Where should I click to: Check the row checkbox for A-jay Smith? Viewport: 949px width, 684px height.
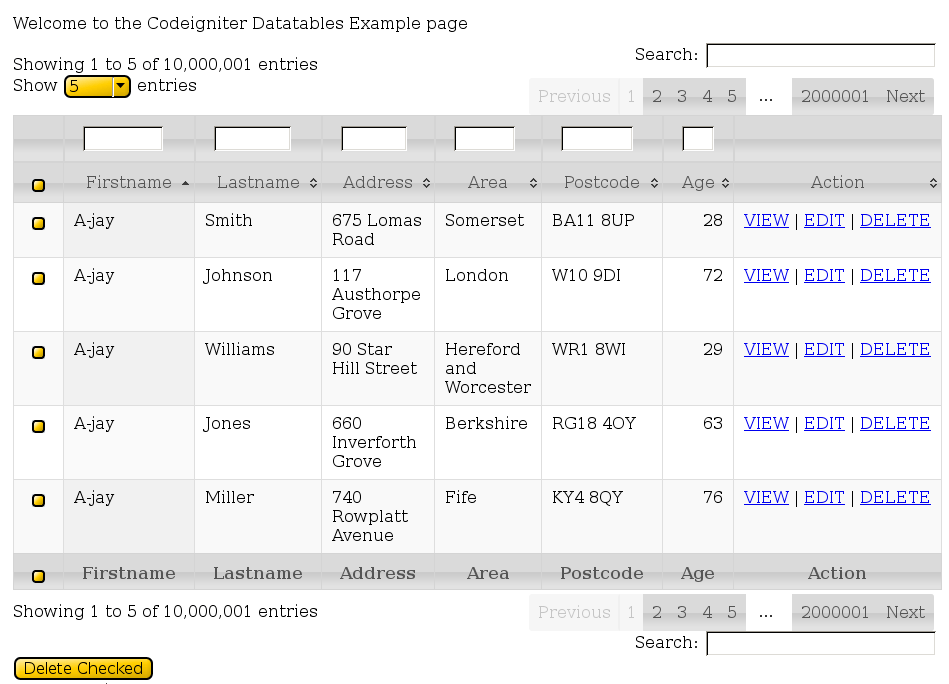click(37, 220)
